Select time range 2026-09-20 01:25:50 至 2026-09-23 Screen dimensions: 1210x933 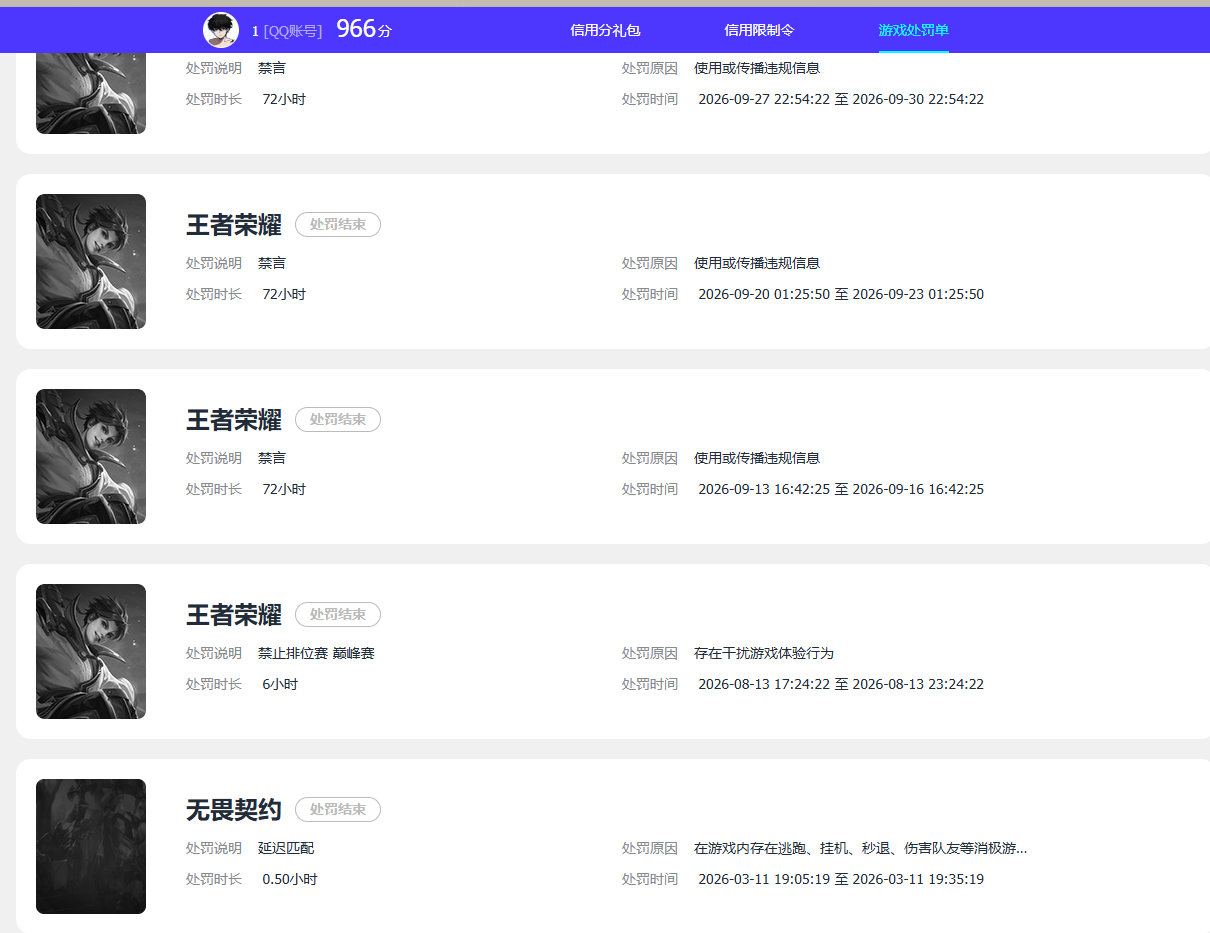pos(841,294)
